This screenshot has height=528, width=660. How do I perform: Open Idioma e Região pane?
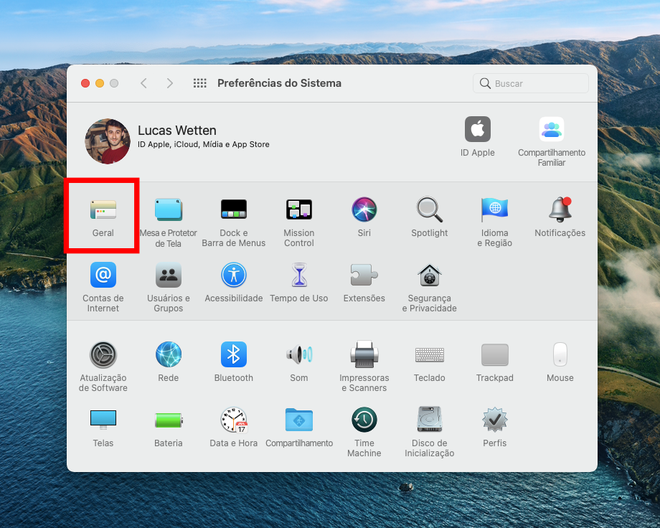(495, 209)
